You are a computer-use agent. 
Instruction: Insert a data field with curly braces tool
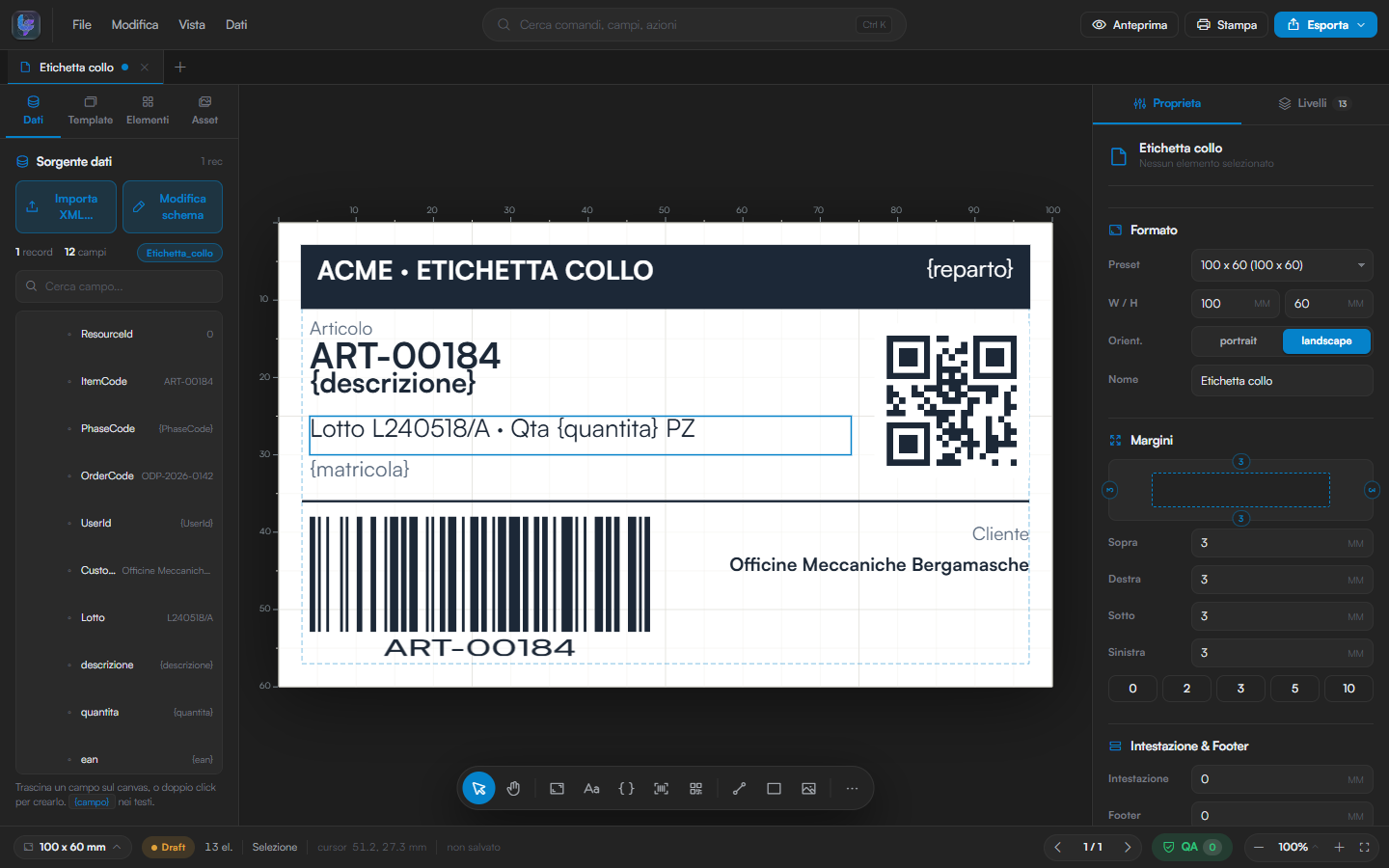click(x=626, y=788)
